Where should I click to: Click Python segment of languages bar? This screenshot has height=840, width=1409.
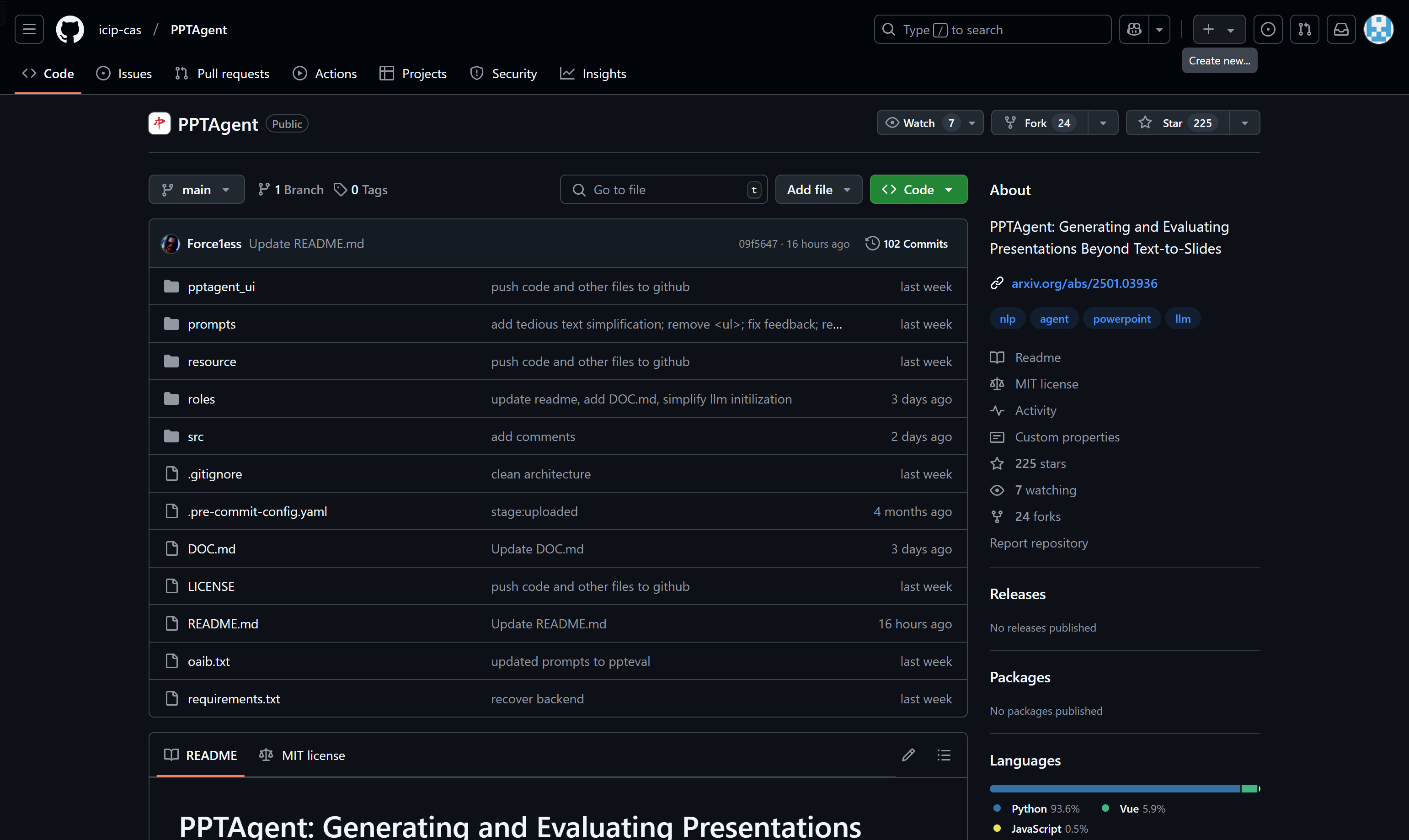(1114, 788)
